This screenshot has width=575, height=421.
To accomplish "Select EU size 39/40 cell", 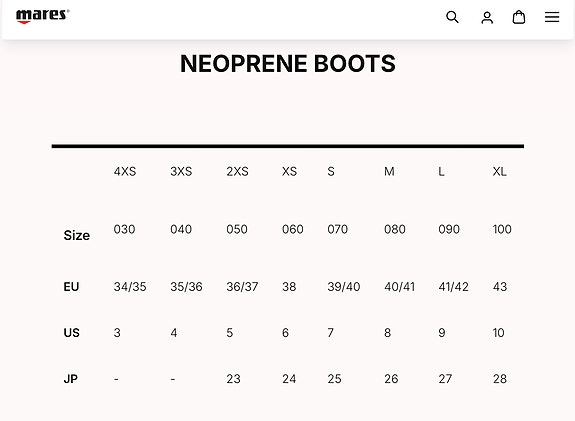I will coord(344,286).
